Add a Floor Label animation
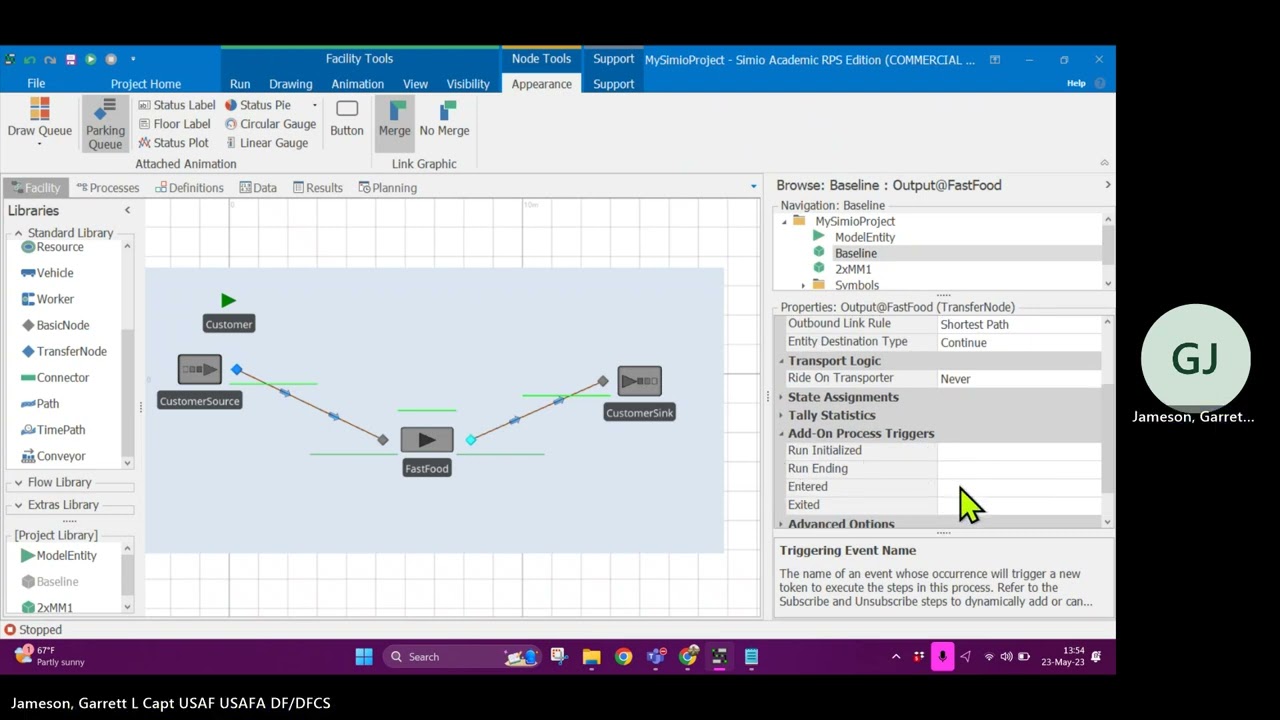Image resolution: width=1280 pixels, height=720 pixels. click(x=174, y=124)
